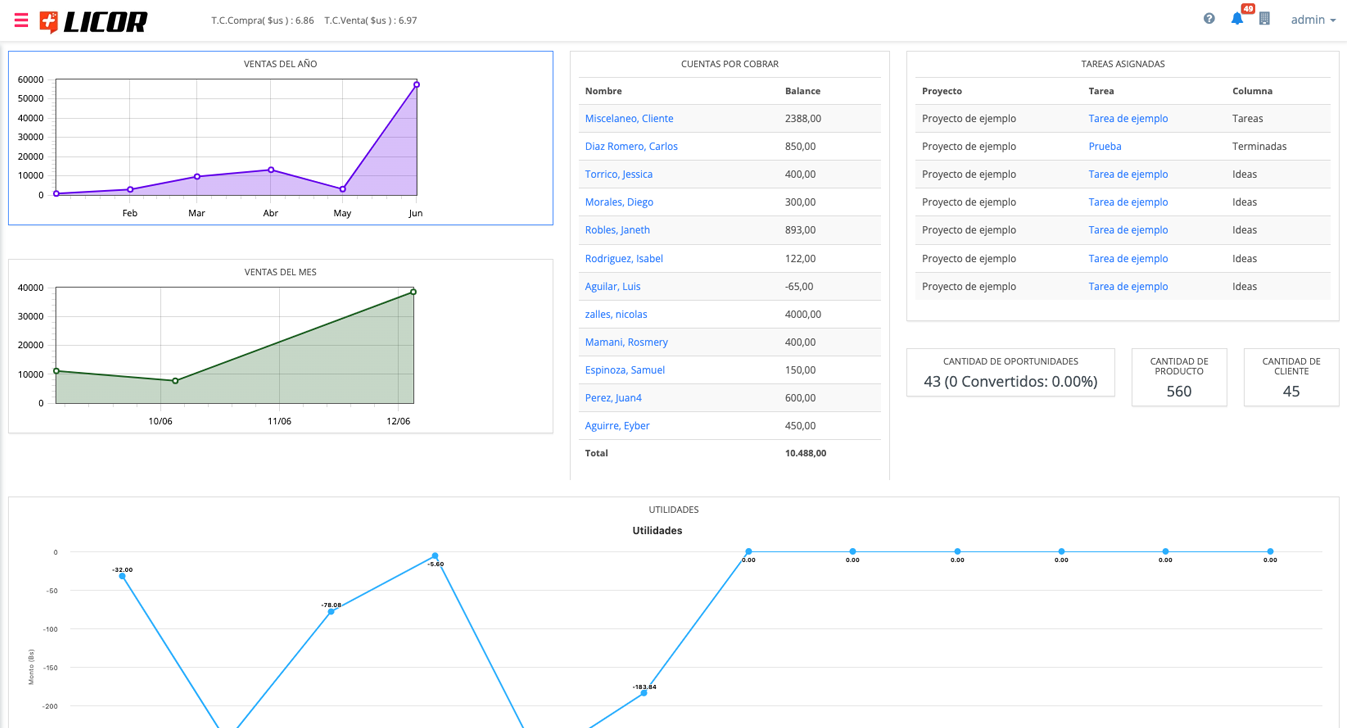Open the hamburger menu

coord(21,20)
